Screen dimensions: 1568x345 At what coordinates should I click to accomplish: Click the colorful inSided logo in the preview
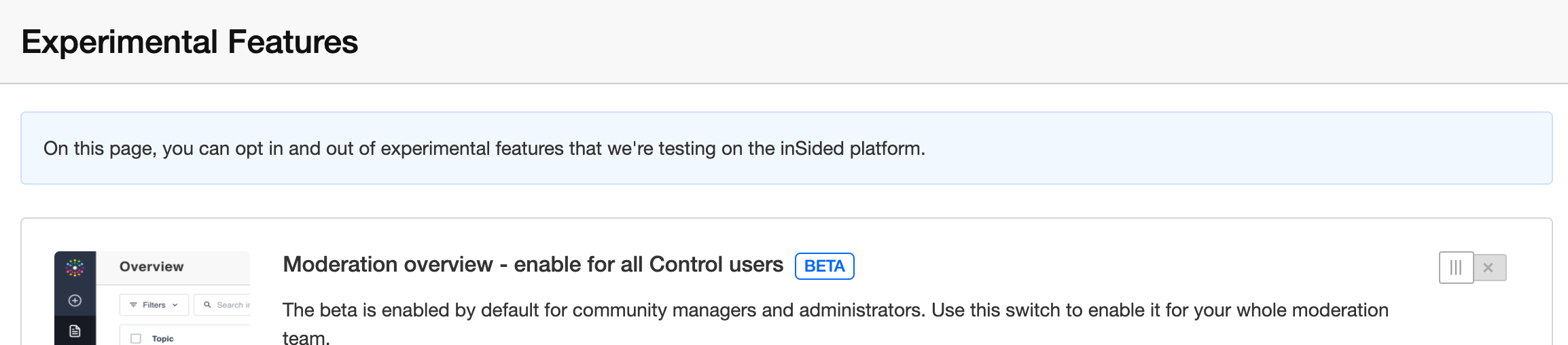click(75, 268)
